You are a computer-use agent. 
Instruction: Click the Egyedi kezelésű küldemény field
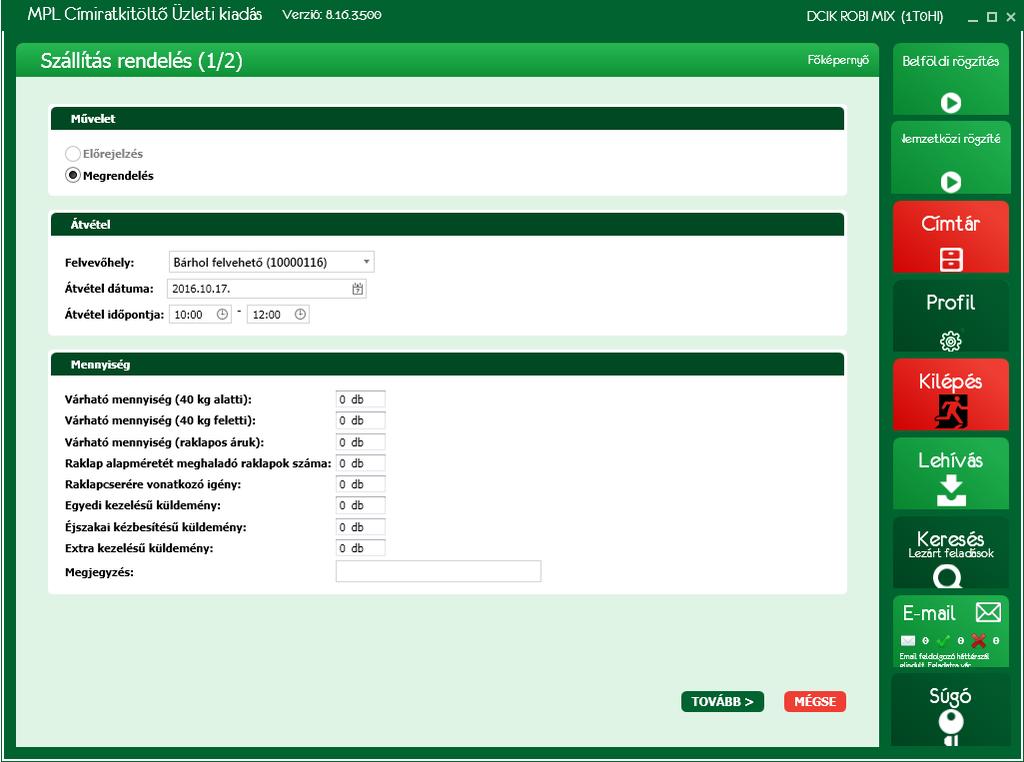360,505
